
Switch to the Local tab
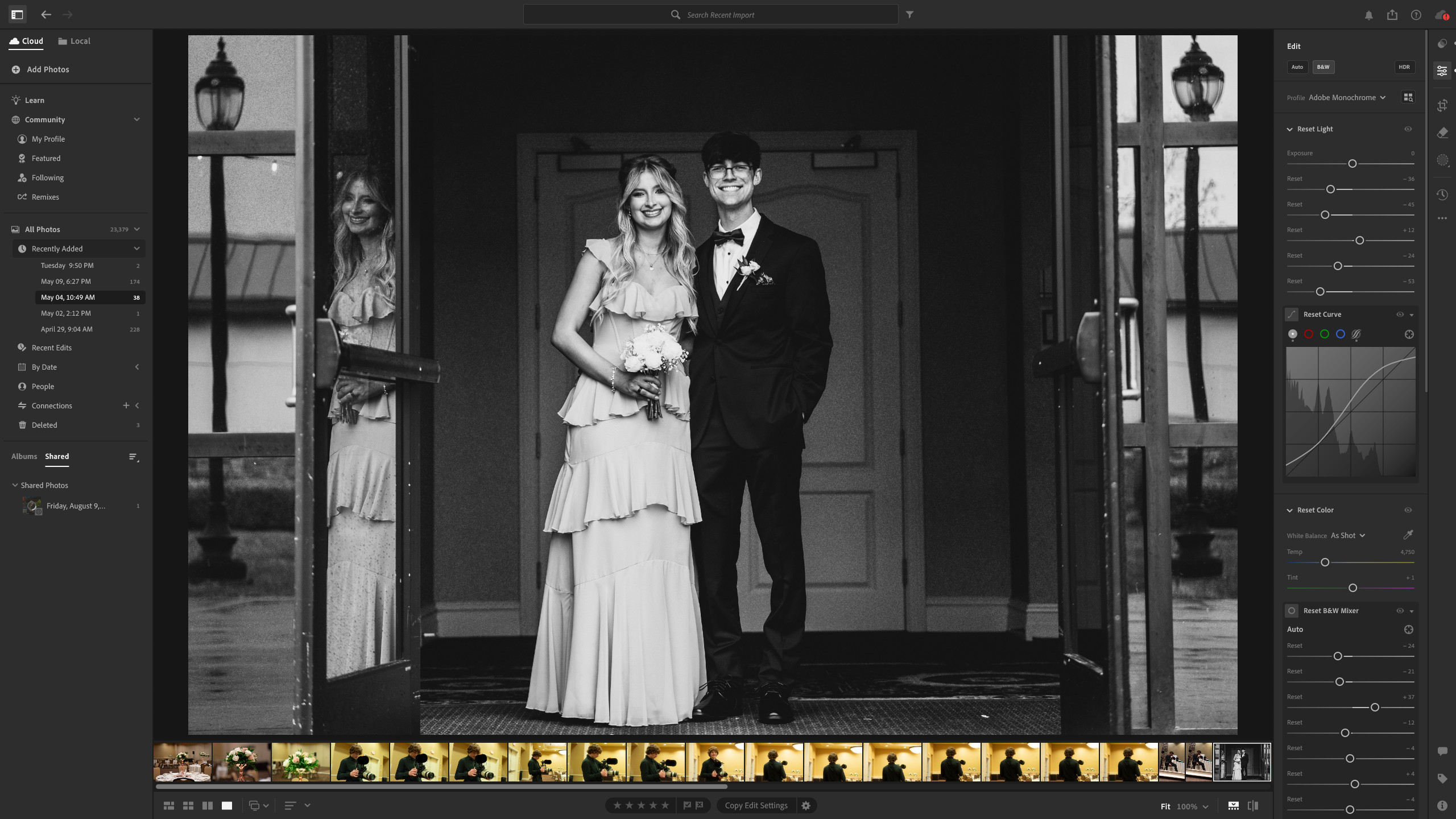75,41
